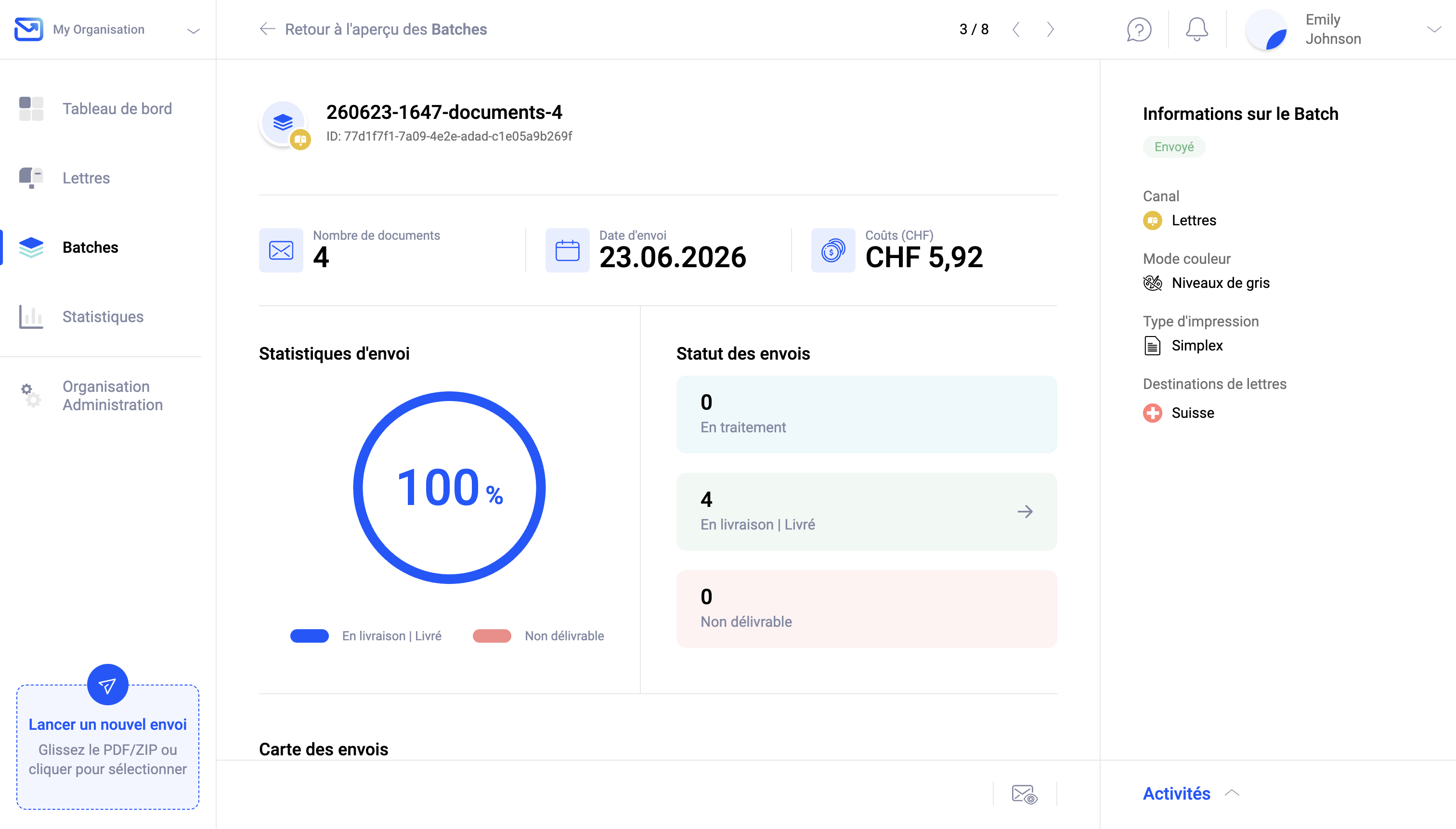Open Organisation Administration settings
This screenshot has width=1456, height=829.
point(91,396)
